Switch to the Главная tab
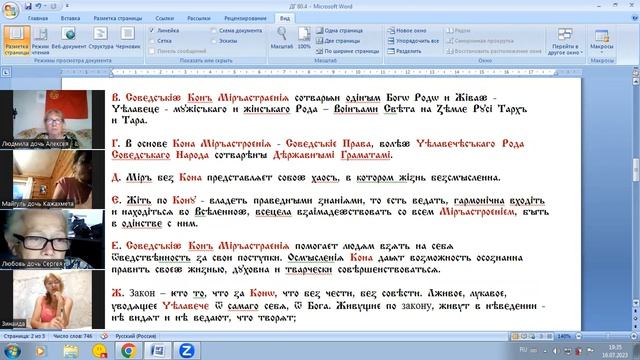The image size is (640, 360). tap(38, 18)
